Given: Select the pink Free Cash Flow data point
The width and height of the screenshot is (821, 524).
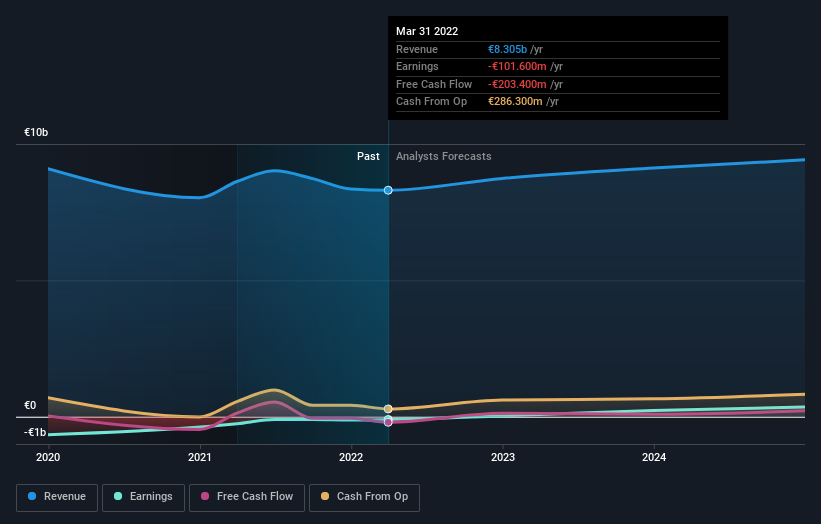Looking at the screenshot, I should pos(388,422).
